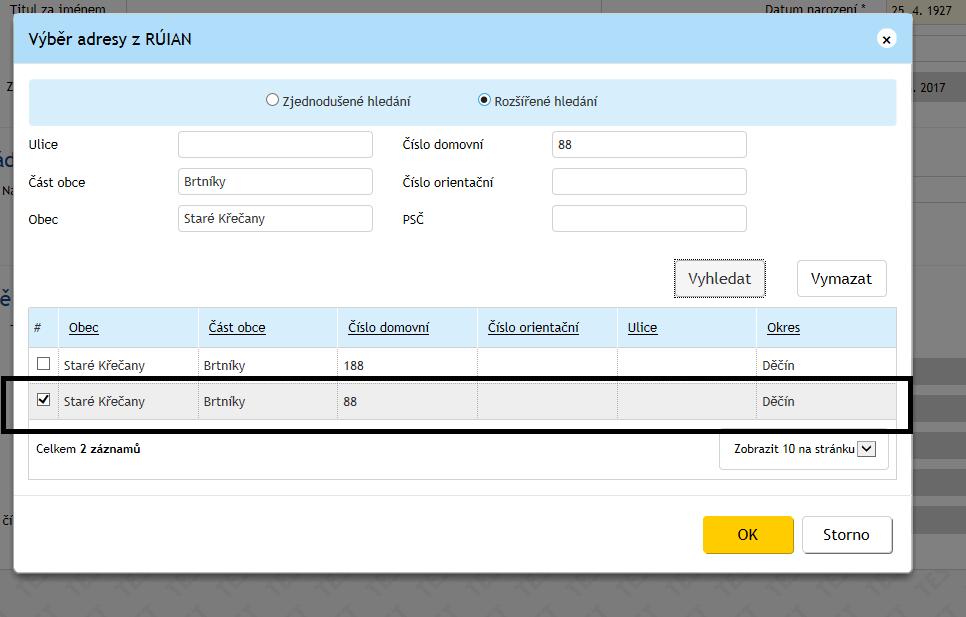
Task: Close the Výběr adresy z RÚIAN dialog
Action: (x=886, y=39)
